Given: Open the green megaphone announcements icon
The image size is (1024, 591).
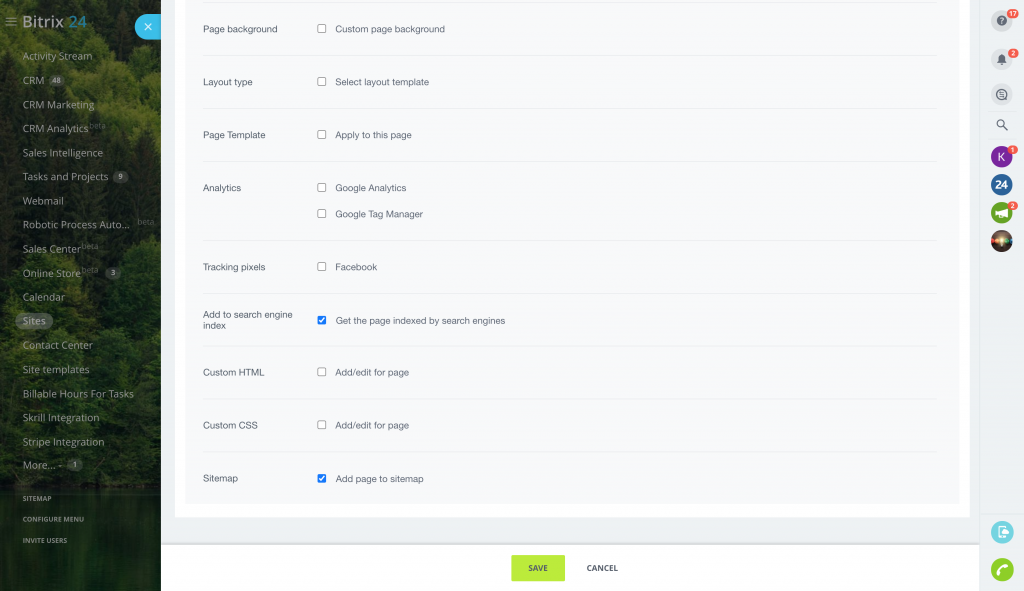Looking at the screenshot, I should tap(1001, 212).
